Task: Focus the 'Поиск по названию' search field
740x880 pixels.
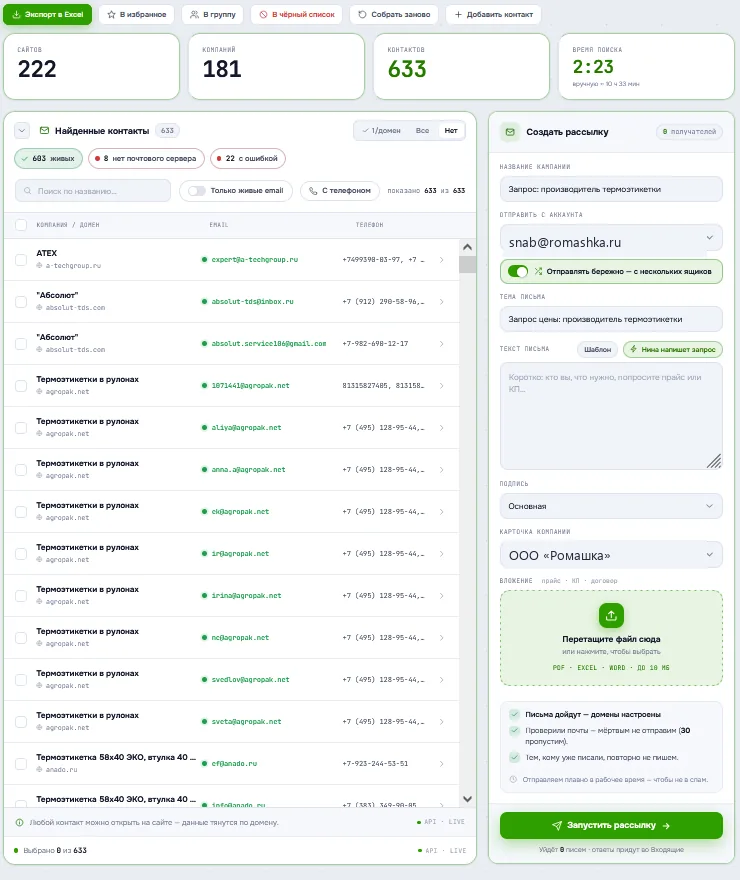Action: [93, 191]
